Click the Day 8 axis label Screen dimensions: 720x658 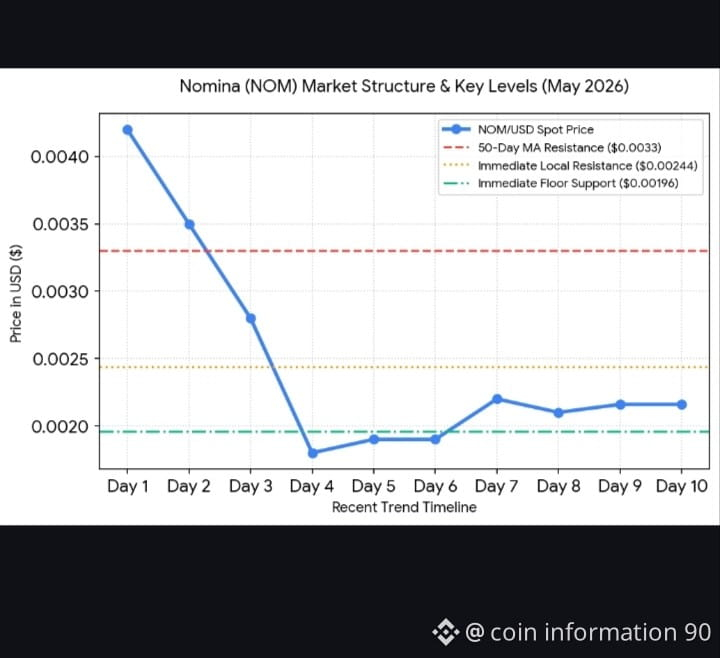pos(558,486)
